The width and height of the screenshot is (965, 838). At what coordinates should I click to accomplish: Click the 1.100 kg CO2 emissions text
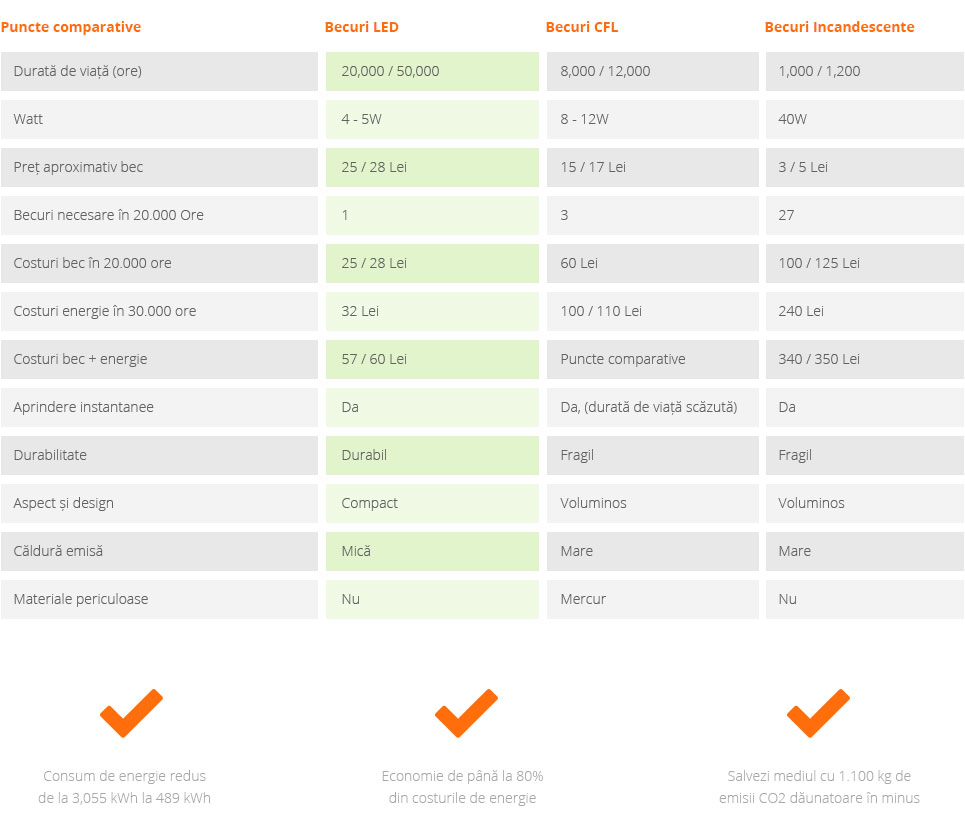tap(819, 787)
